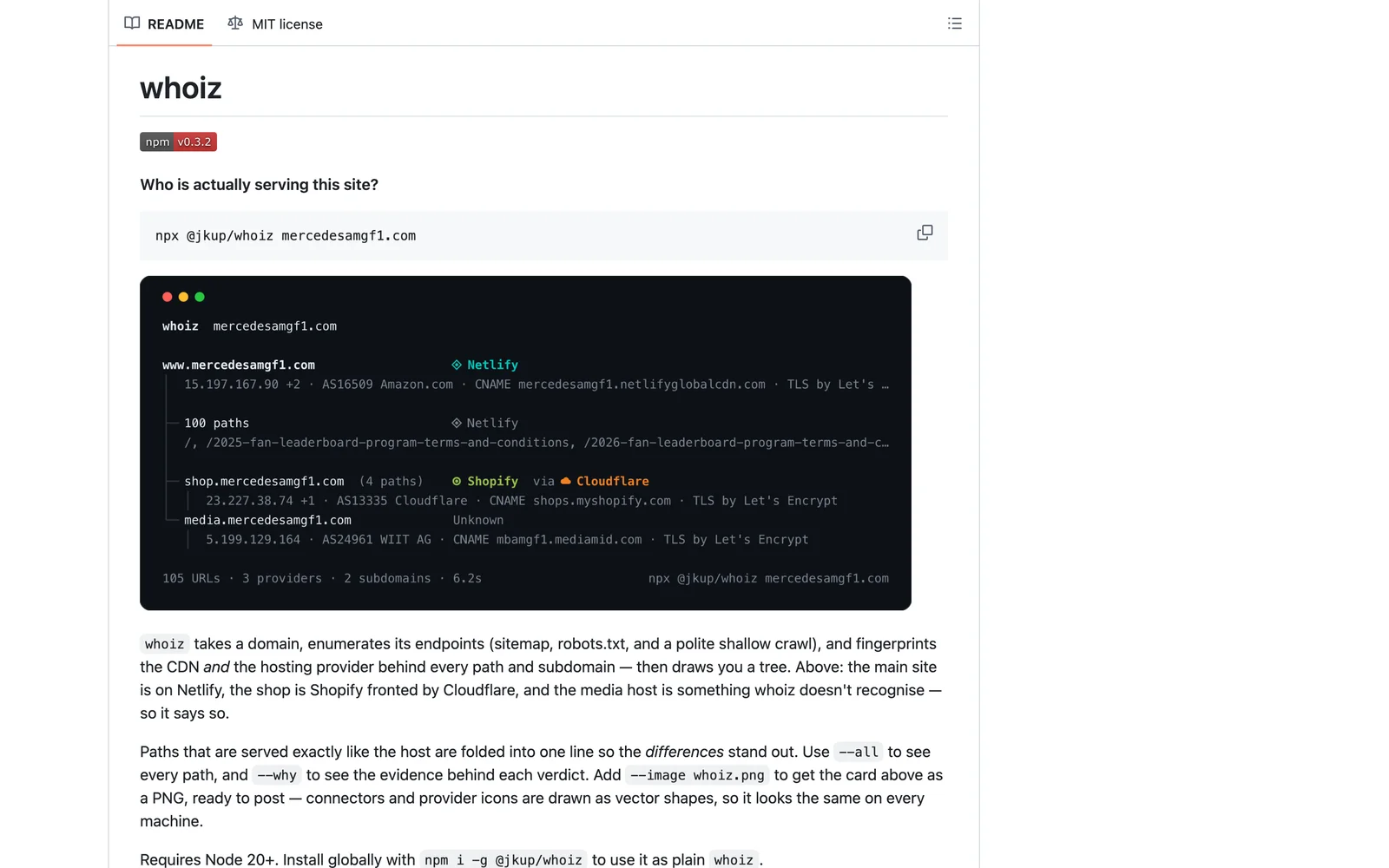This screenshot has width=1389, height=868.
Task: Click the whoiz heading
Action: tap(181, 88)
